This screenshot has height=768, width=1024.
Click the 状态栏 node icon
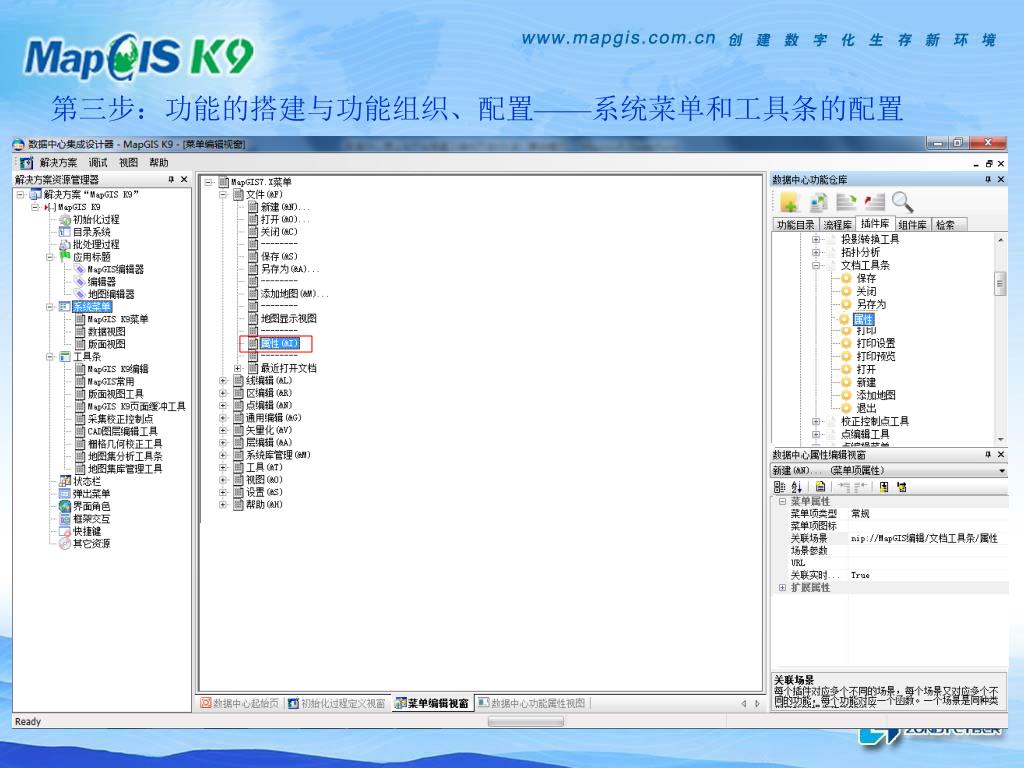[x=65, y=481]
